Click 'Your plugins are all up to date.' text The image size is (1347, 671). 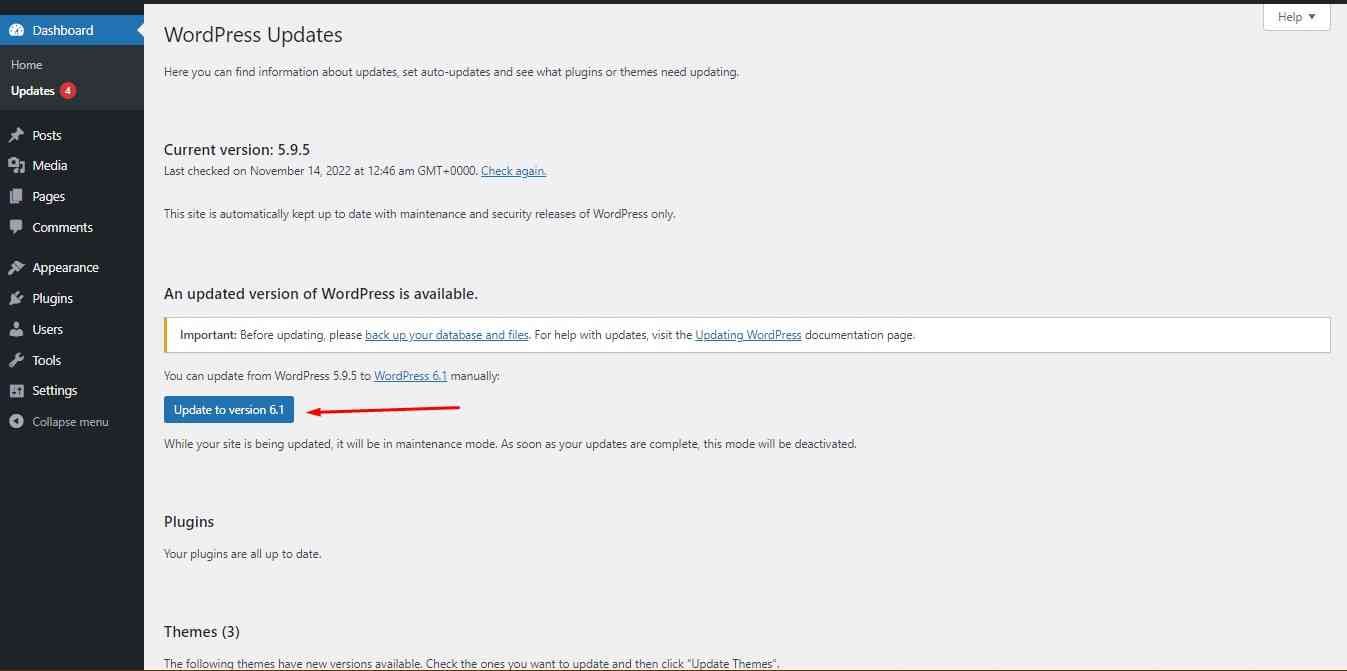click(243, 554)
